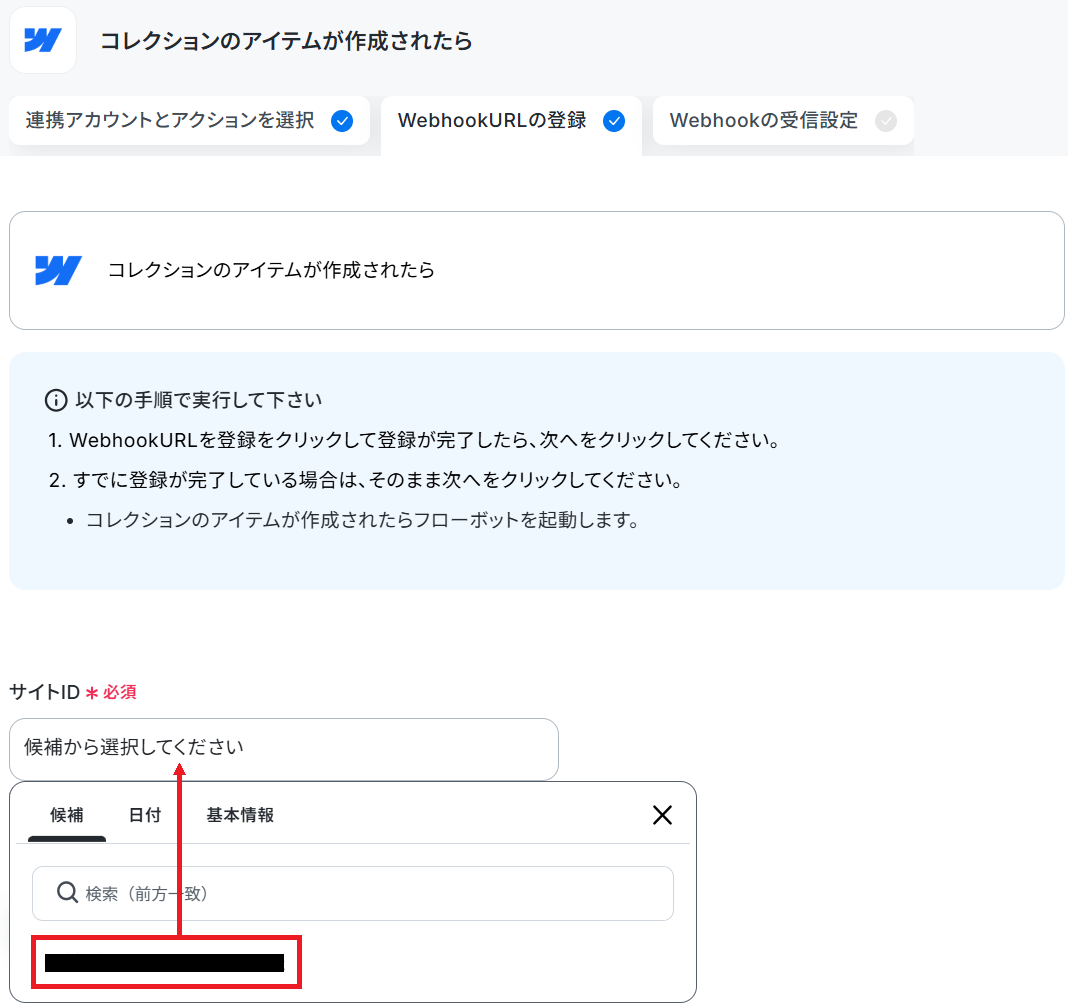Click the サイトID 必須 label
The width and height of the screenshot is (1068, 1008).
tap(73, 692)
